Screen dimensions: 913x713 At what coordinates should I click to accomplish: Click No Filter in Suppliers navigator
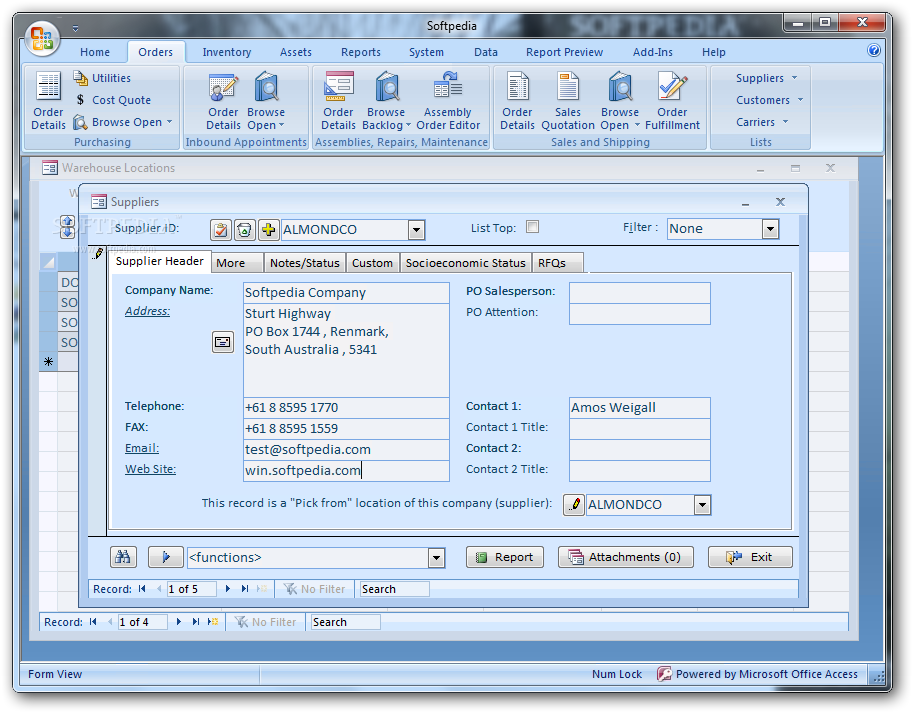pos(314,589)
